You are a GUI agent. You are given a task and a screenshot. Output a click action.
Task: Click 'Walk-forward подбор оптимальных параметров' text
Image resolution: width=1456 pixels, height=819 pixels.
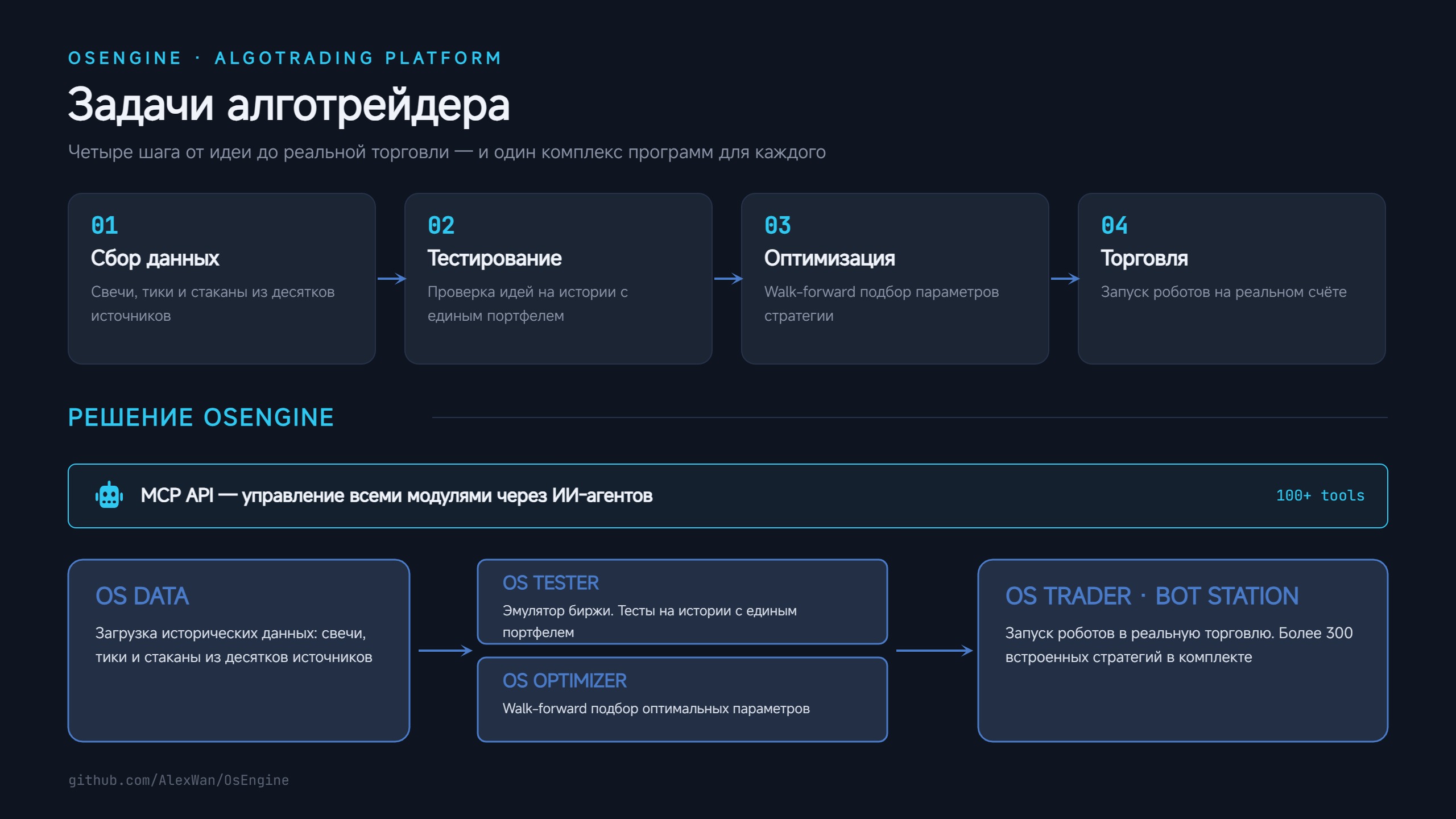point(656,709)
